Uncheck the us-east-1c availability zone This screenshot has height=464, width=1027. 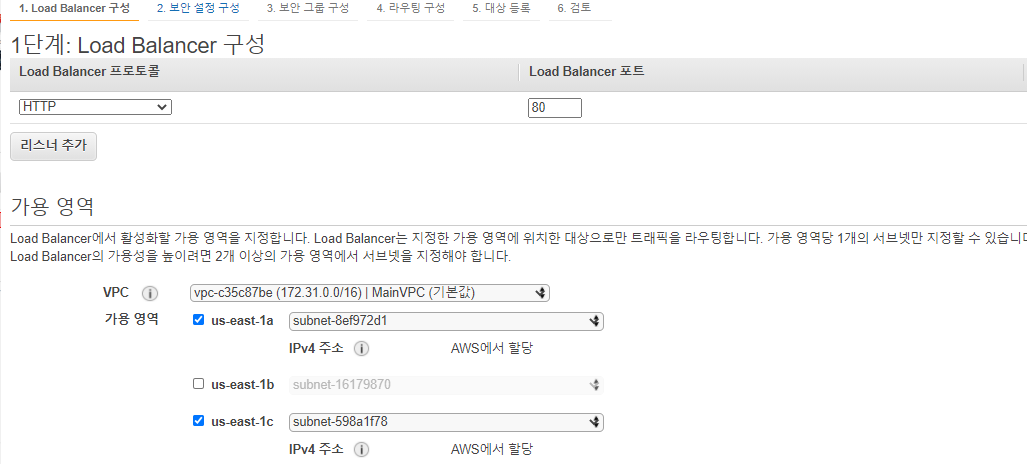click(199, 421)
